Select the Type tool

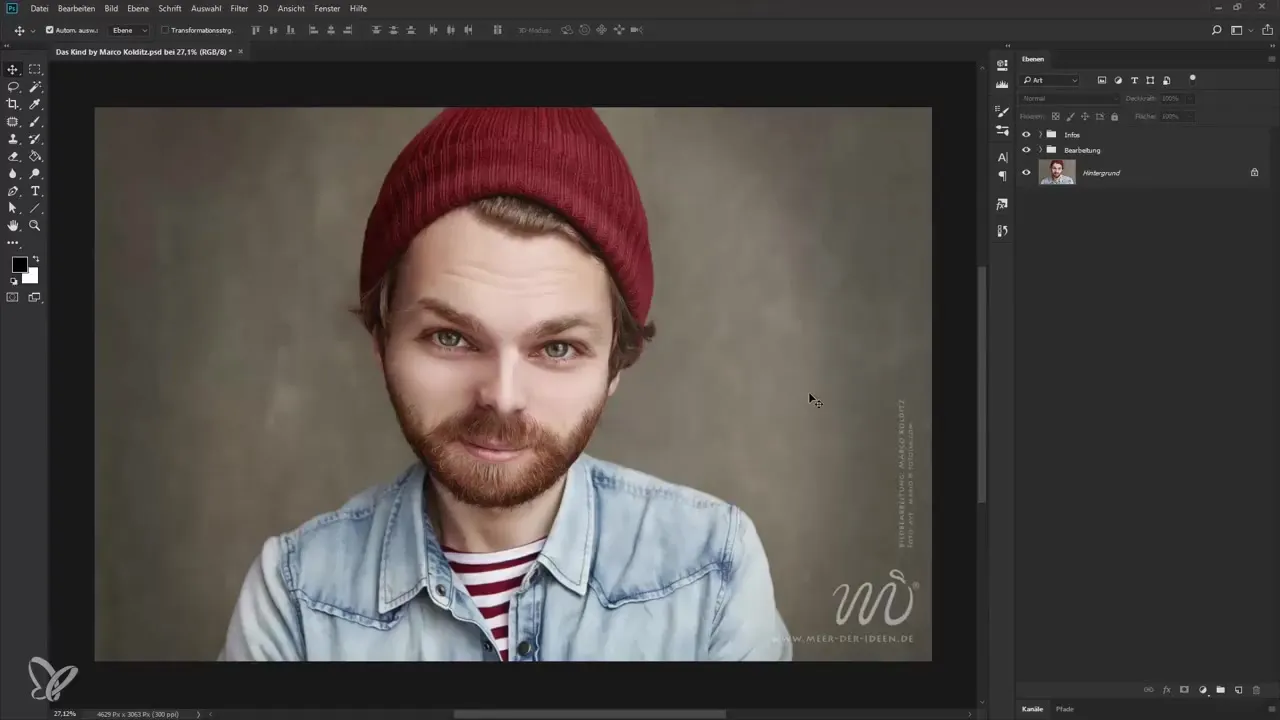(35, 191)
